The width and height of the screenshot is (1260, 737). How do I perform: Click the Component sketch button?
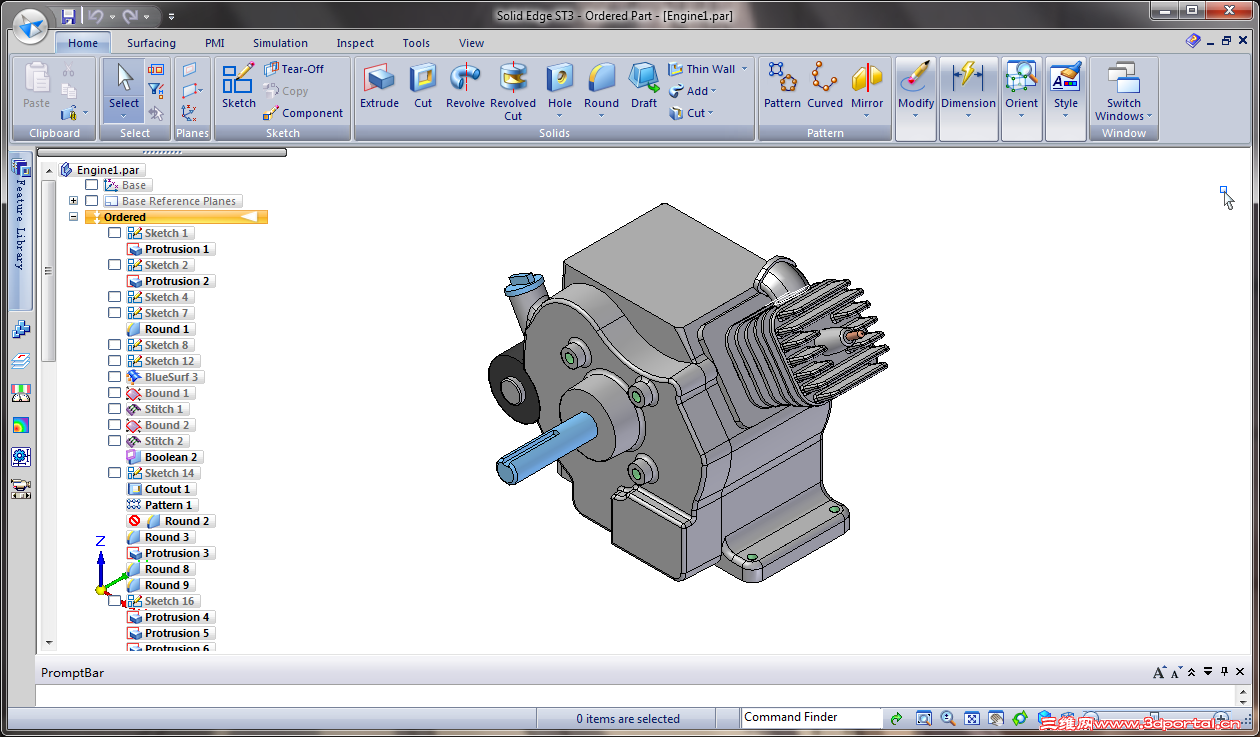click(x=303, y=113)
